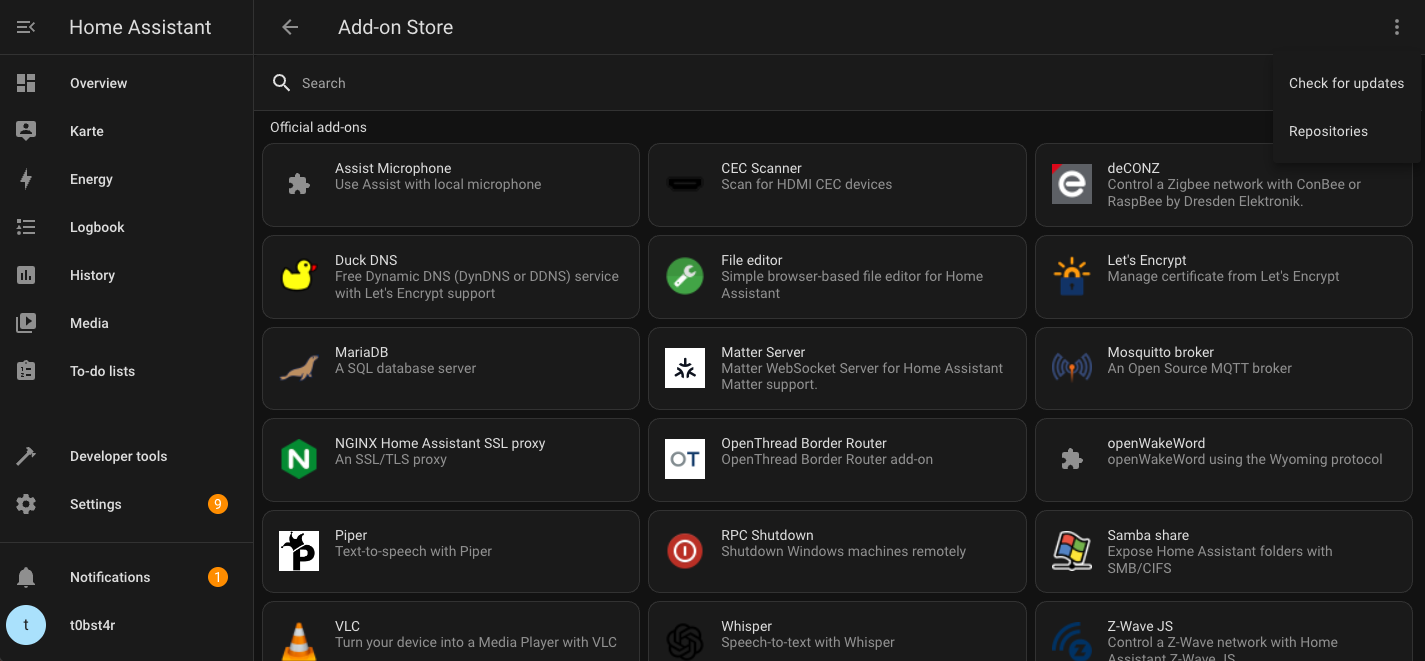
Task: Click the Media play icon
Action: tap(26, 323)
